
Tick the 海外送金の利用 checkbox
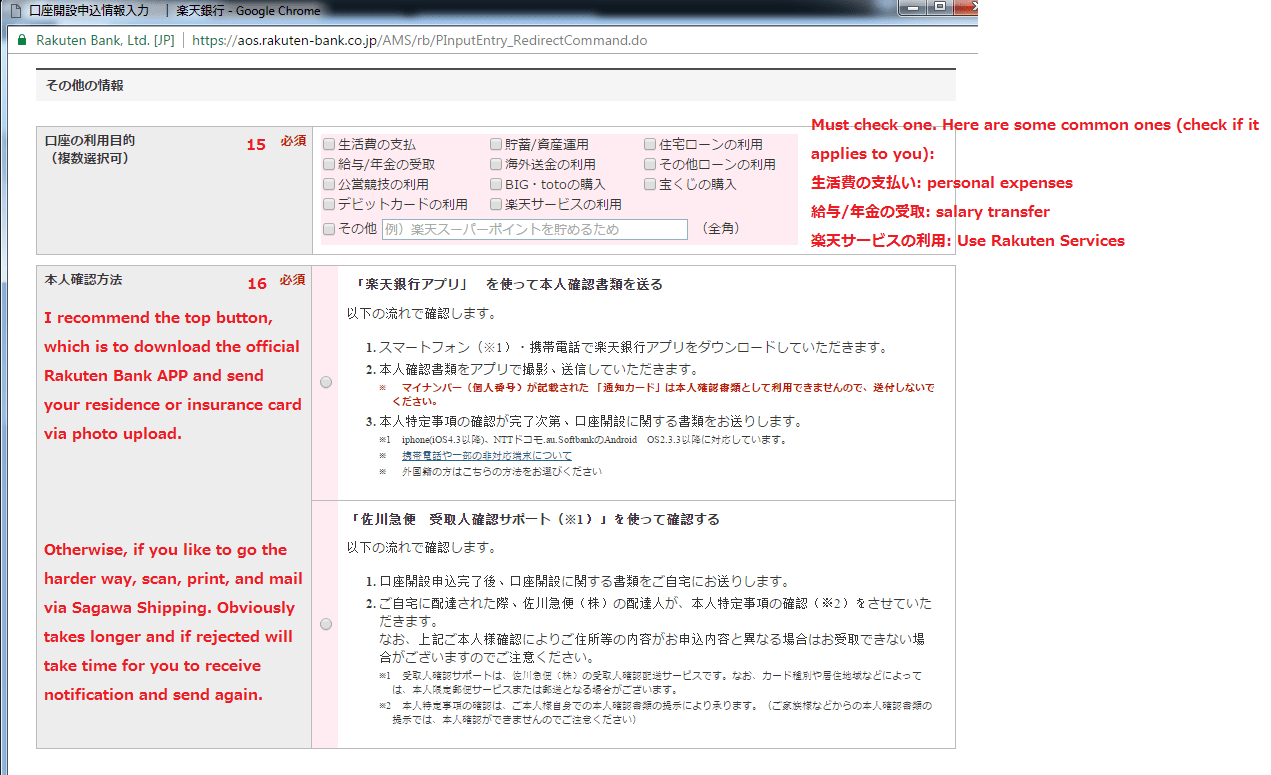(x=496, y=165)
